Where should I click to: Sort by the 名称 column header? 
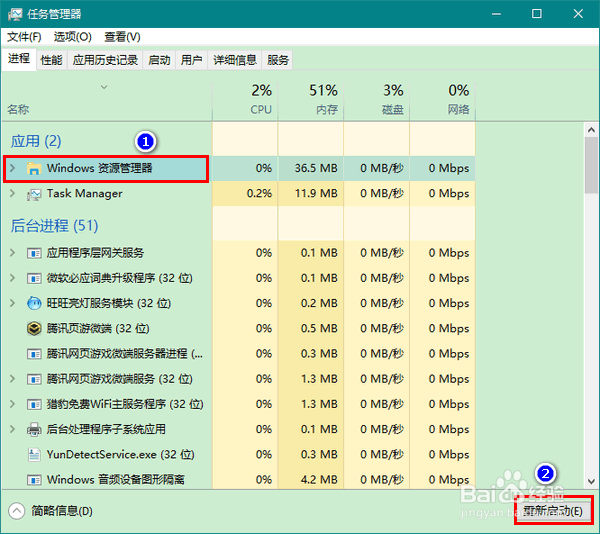coord(107,100)
